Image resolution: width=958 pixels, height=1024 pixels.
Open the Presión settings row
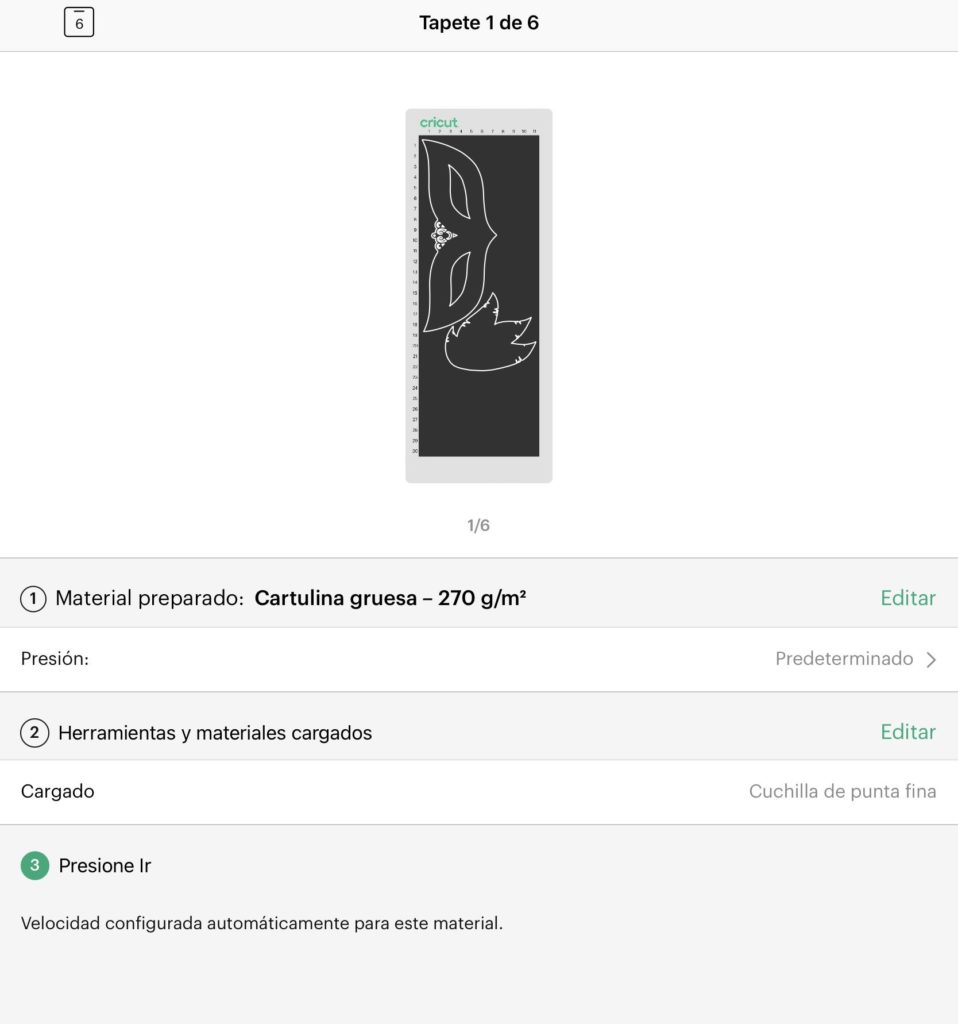click(x=479, y=659)
